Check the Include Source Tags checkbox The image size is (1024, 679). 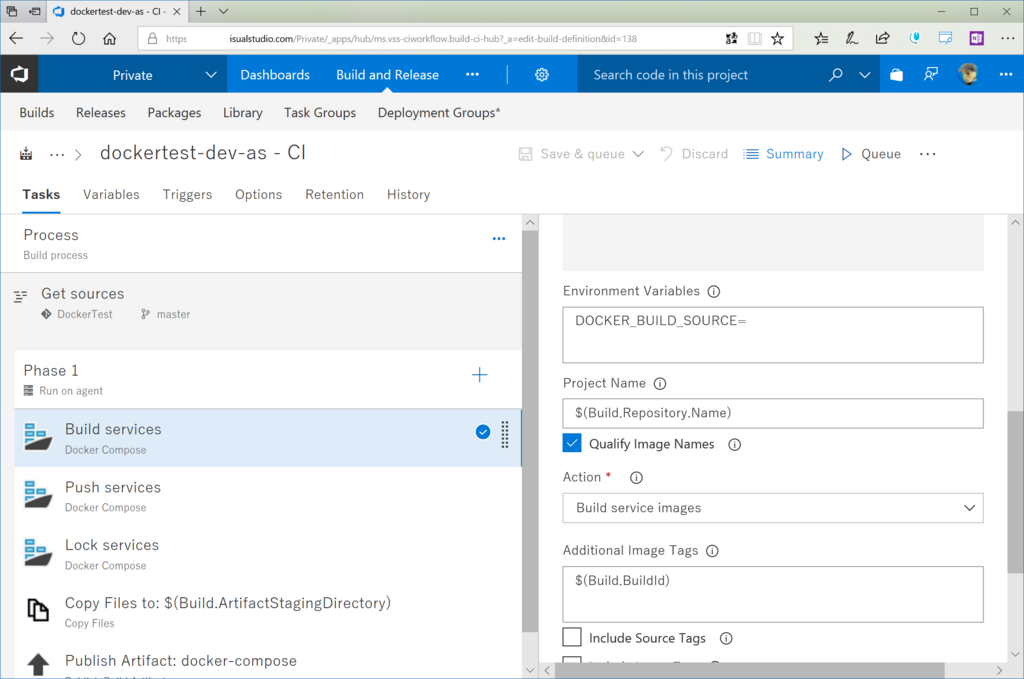[x=571, y=637]
